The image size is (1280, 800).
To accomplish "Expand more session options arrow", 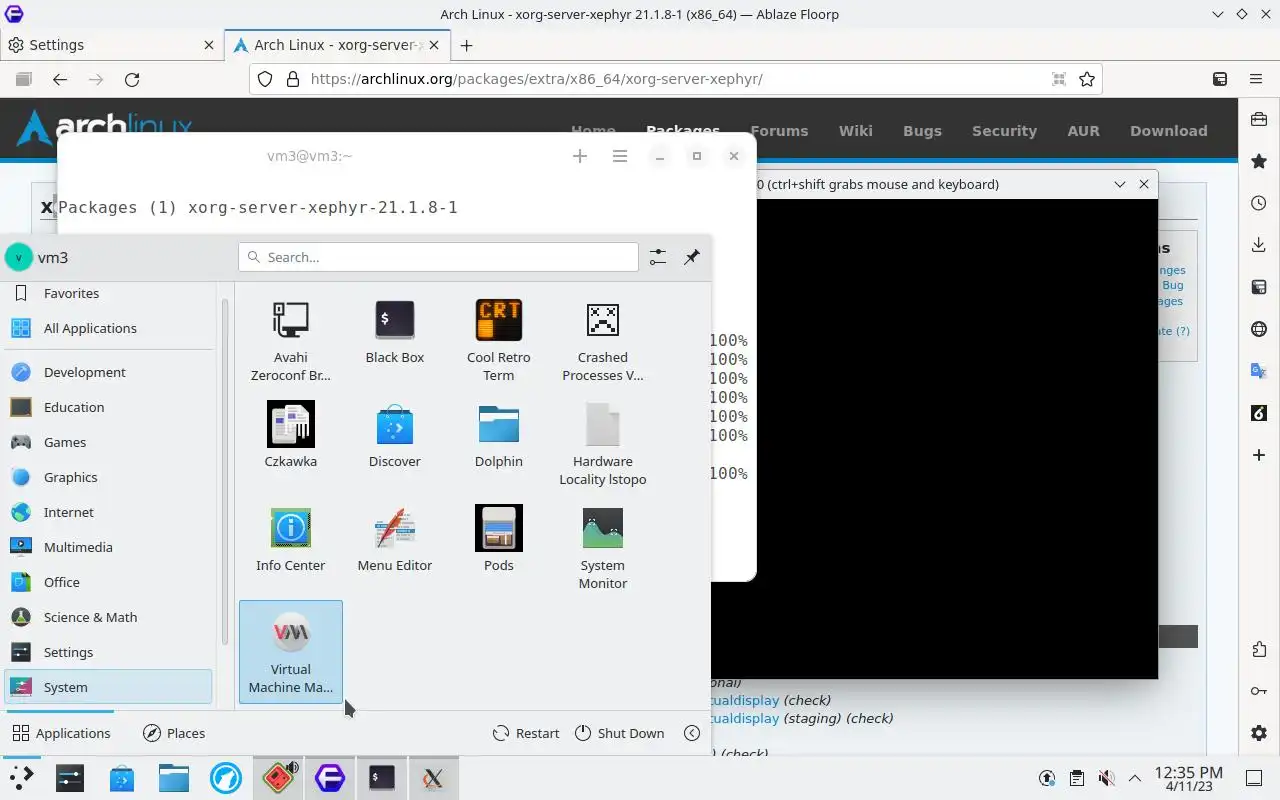I will (692, 733).
